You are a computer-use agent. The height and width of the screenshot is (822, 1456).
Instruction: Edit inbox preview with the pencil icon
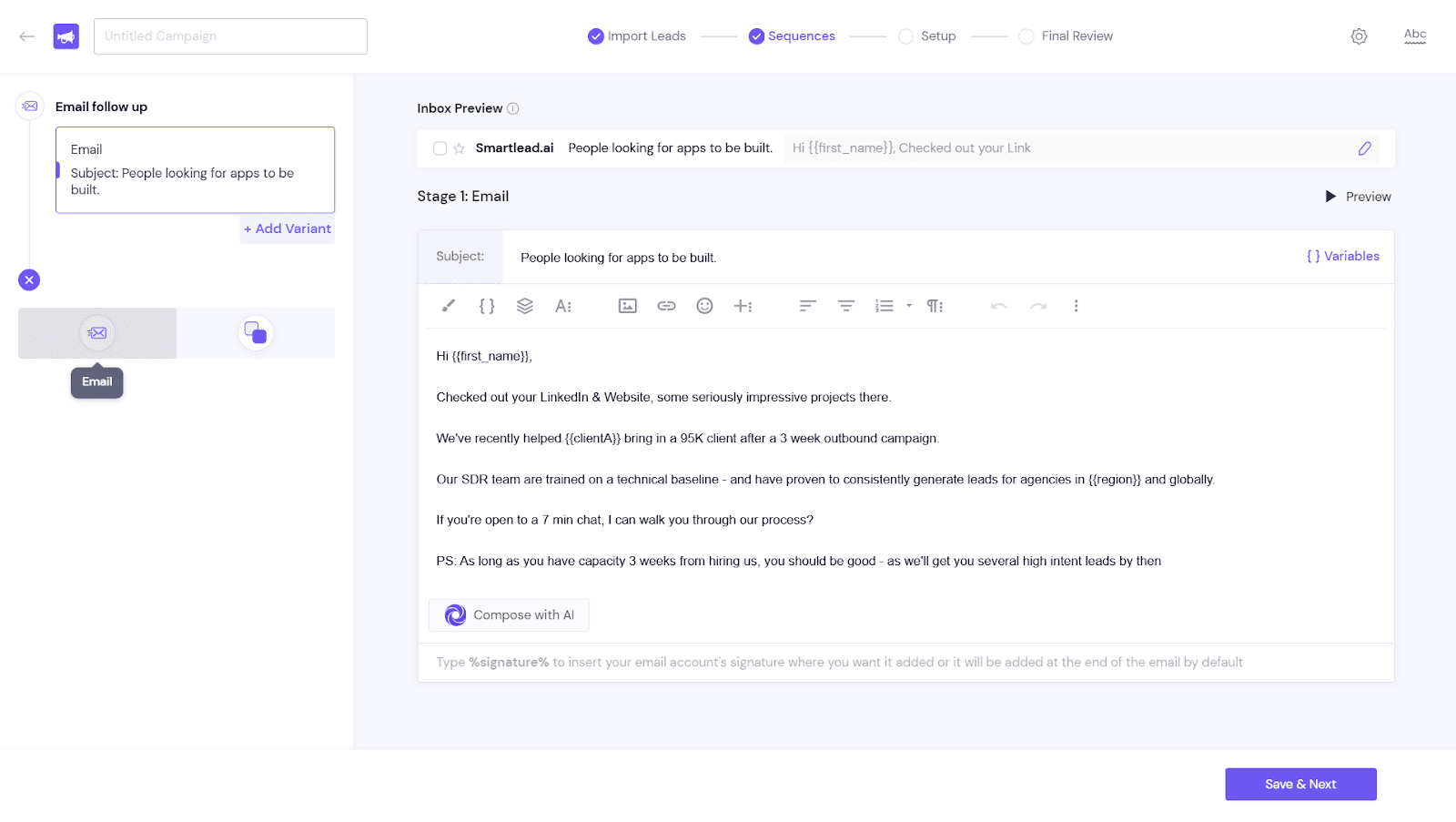point(1364,148)
